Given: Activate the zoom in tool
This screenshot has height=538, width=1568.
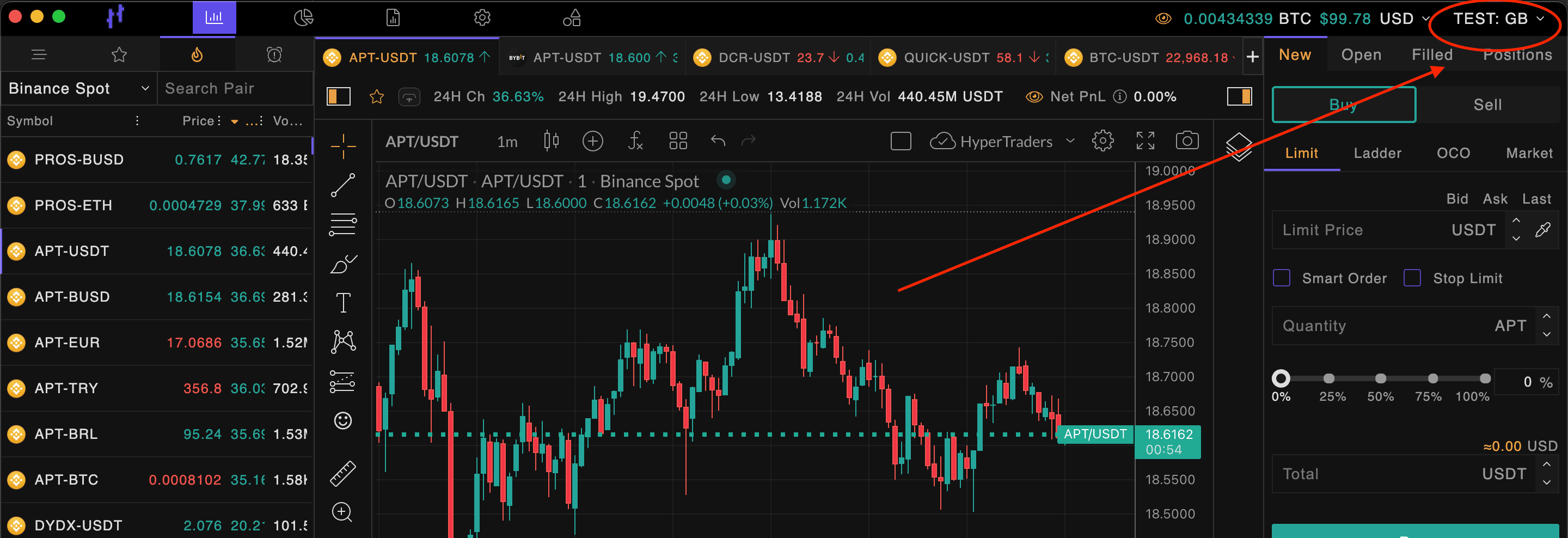Looking at the screenshot, I should pyautogui.click(x=342, y=512).
